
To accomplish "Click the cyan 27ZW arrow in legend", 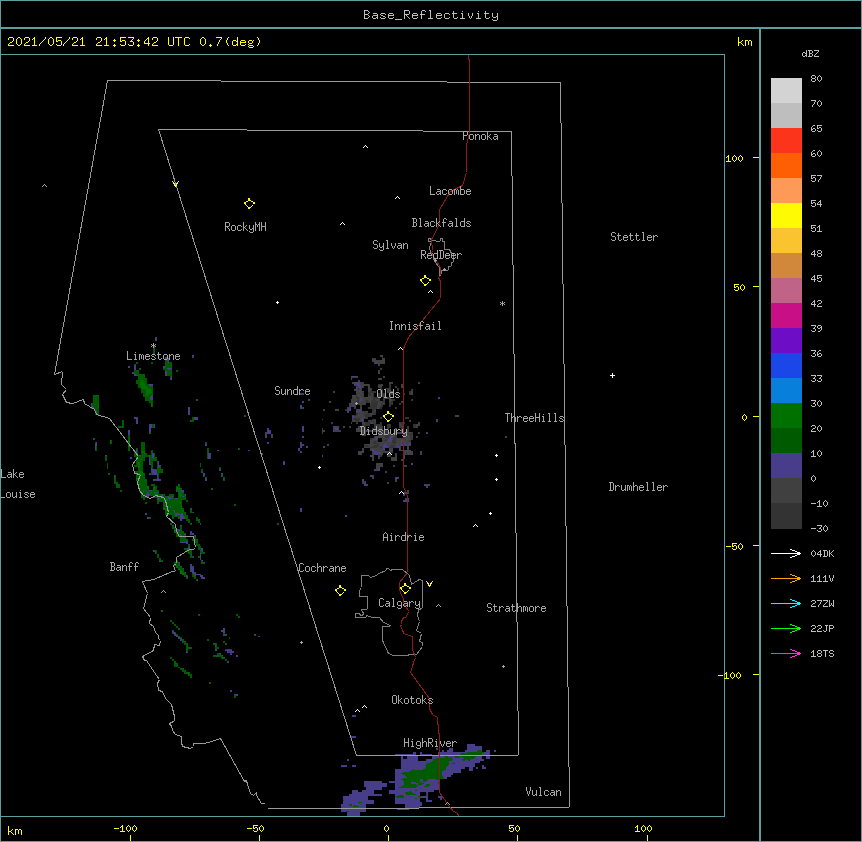I will pyautogui.click(x=786, y=603).
